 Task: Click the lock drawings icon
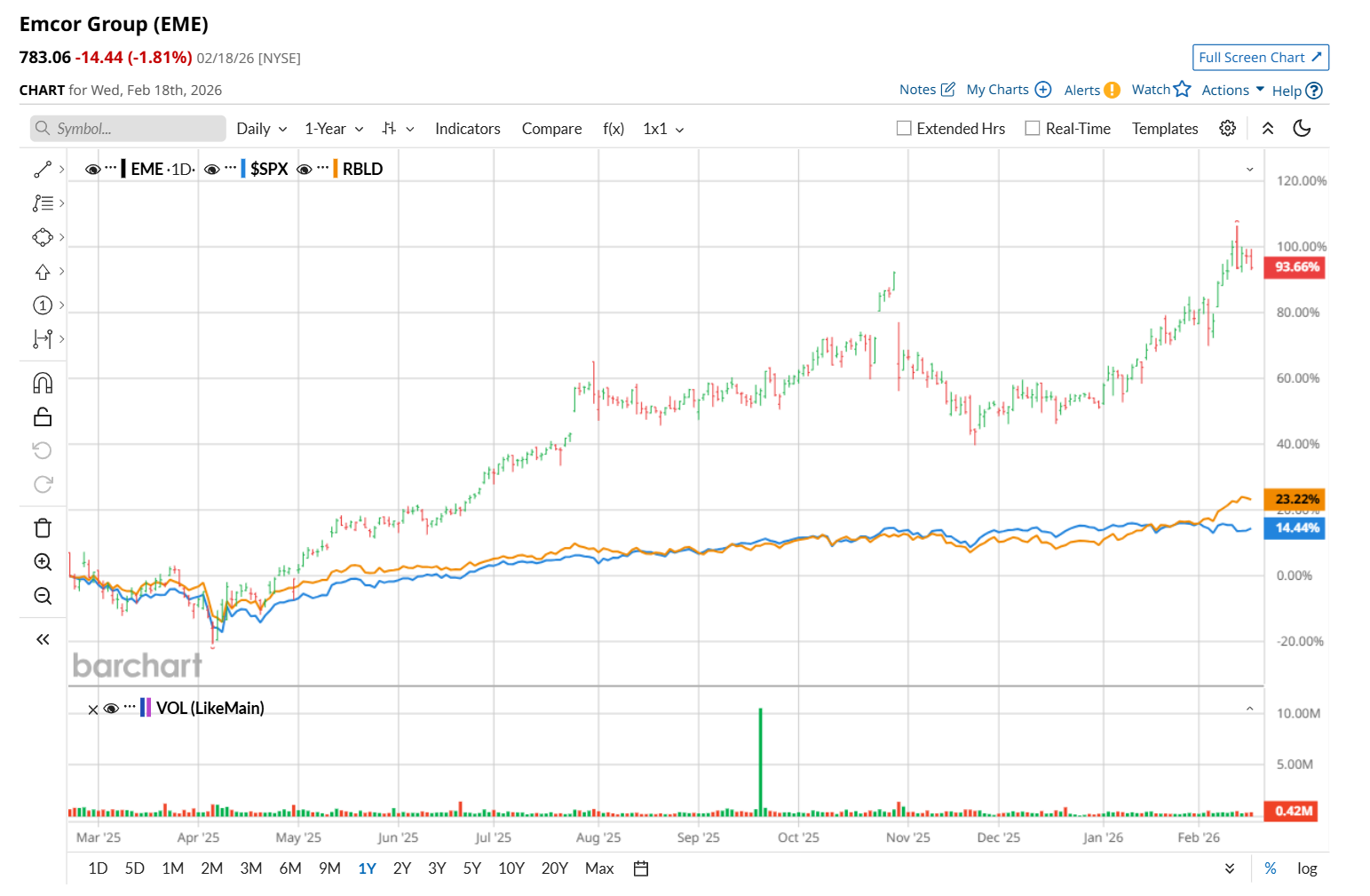43,416
